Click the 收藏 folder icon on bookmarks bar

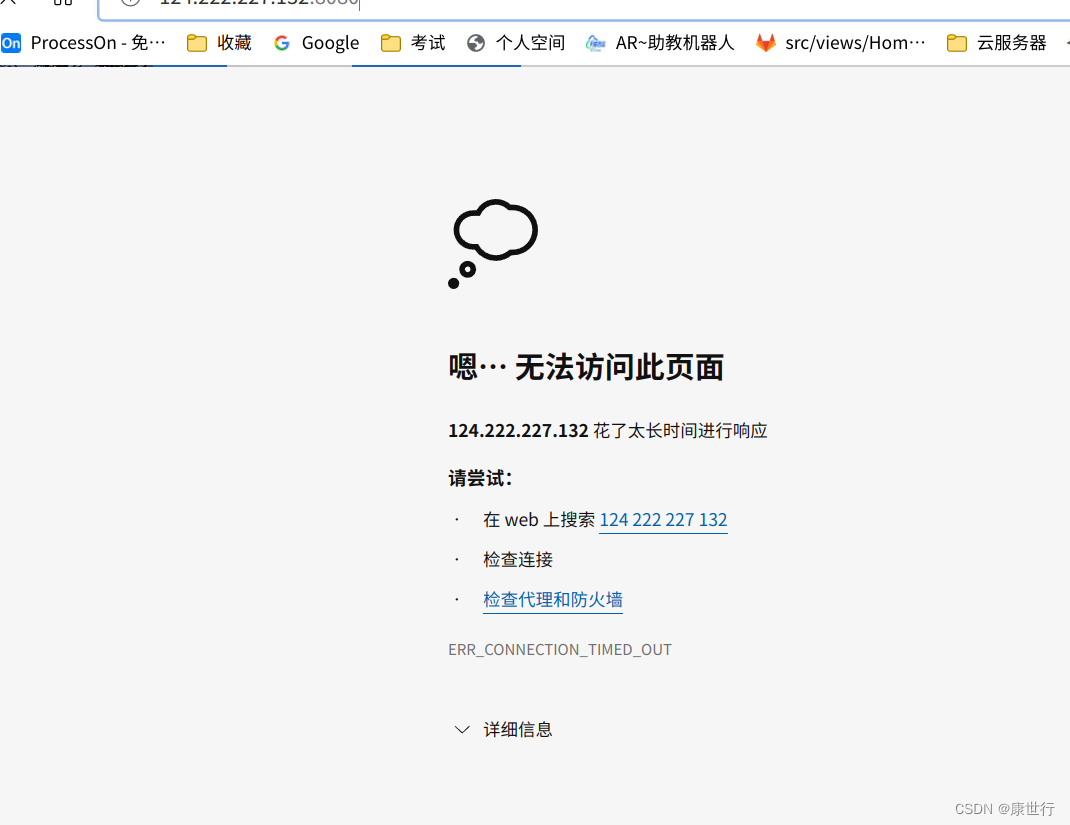(196, 43)
